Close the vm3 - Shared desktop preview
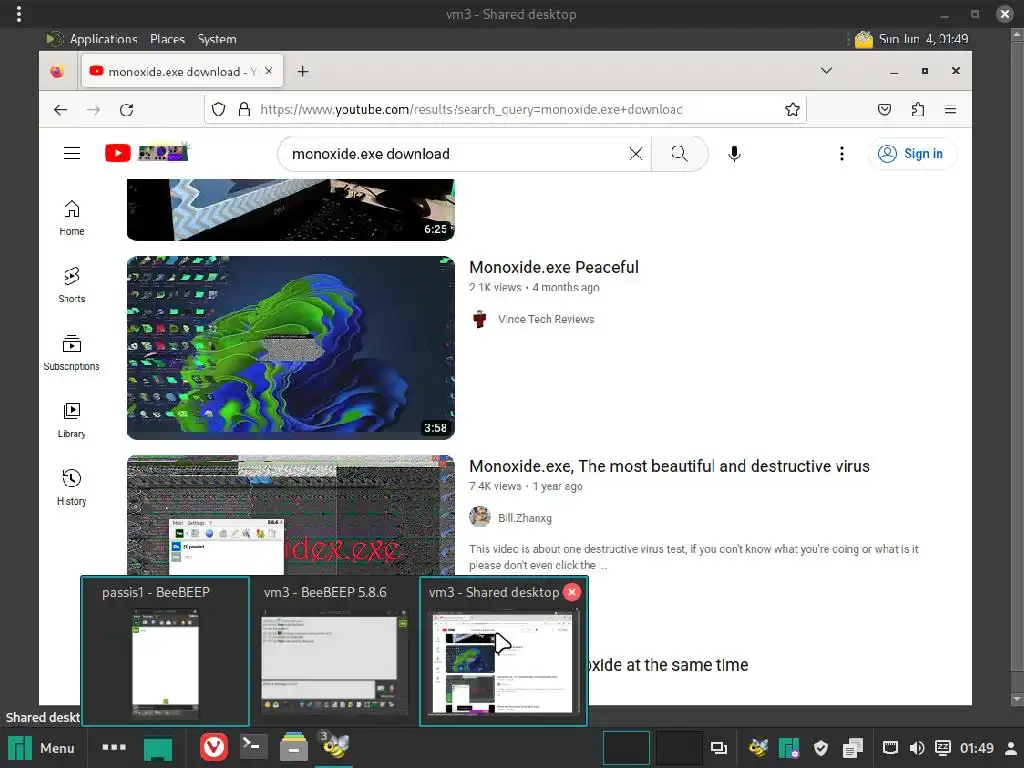The width and height of the screenshot is (1024, 768). pos(572,592)
